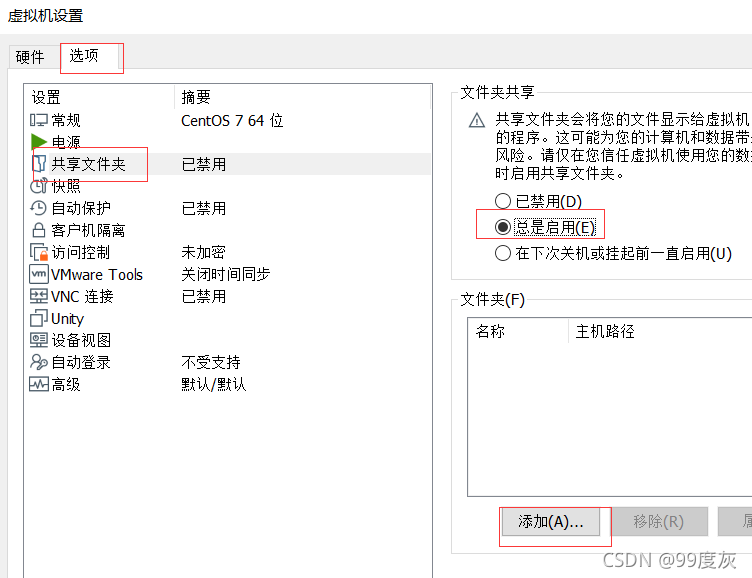Screen dimensions: 752x578
Task: Click the 名称 column header
Action: tap(518, 331)
